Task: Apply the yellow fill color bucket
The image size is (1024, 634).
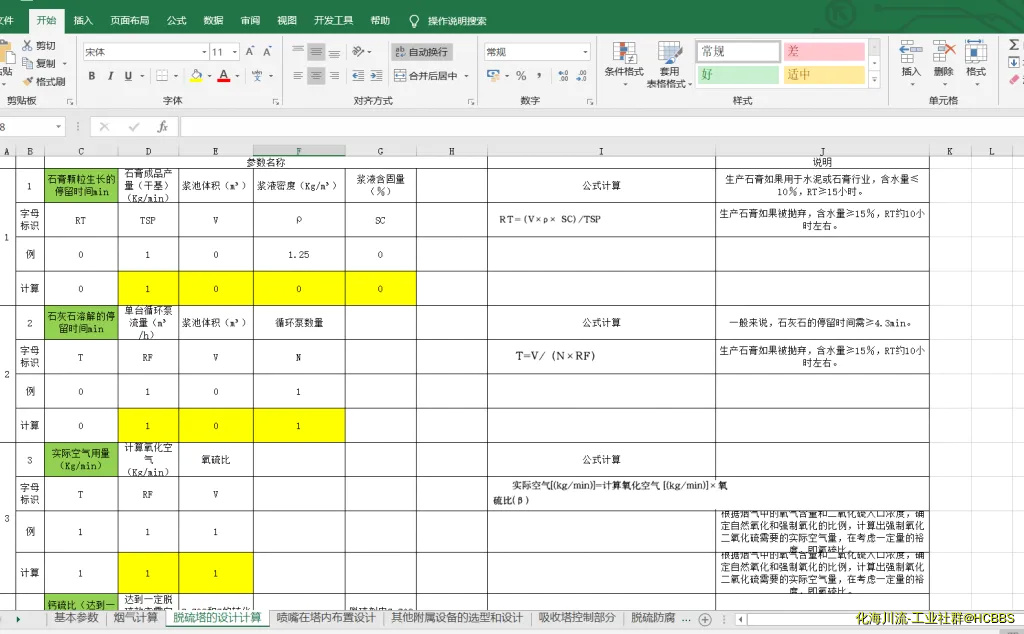Action: click(x=196, y=76)
